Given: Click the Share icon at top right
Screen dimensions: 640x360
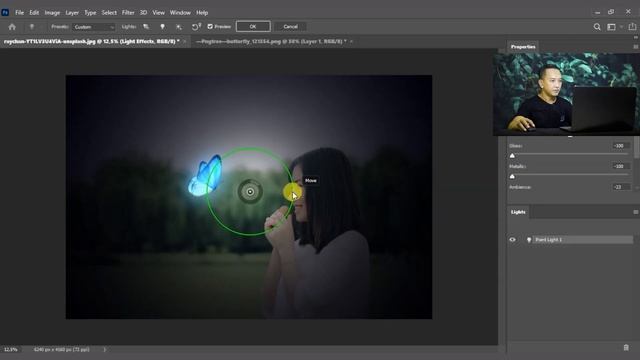Looking at the screenshot, I should point(632,27).
